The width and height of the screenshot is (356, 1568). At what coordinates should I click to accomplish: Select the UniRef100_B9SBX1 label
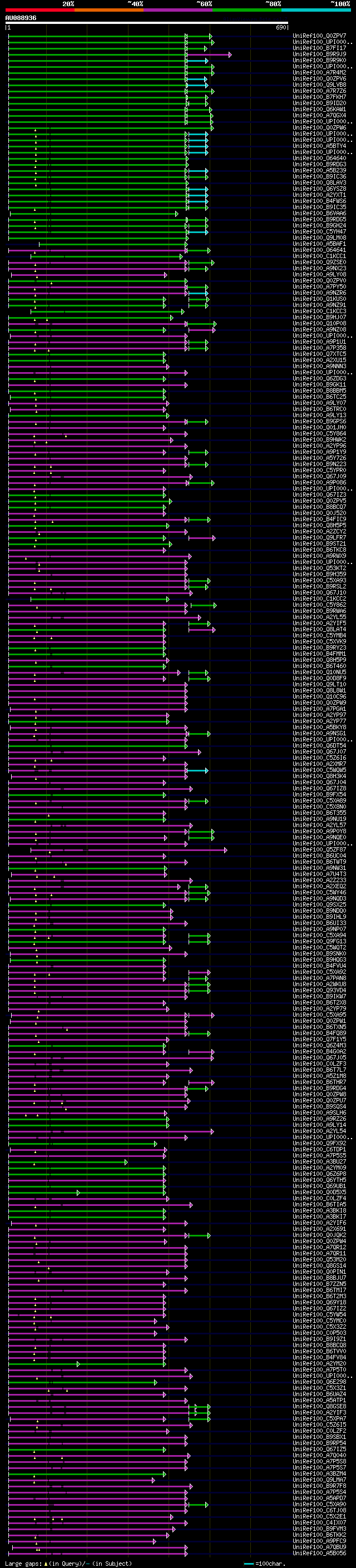coord(319,1437)
